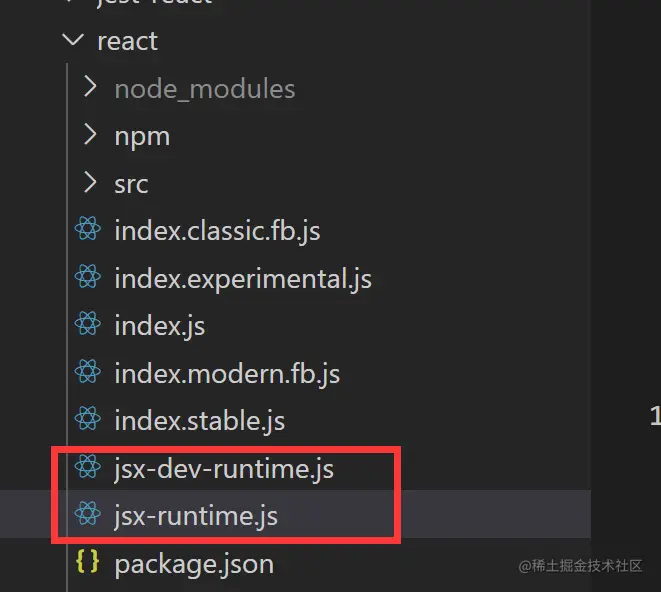The width and height of the screenshot is (661, 592).
Task: Select the react folder label
Action: coord(128,41)
